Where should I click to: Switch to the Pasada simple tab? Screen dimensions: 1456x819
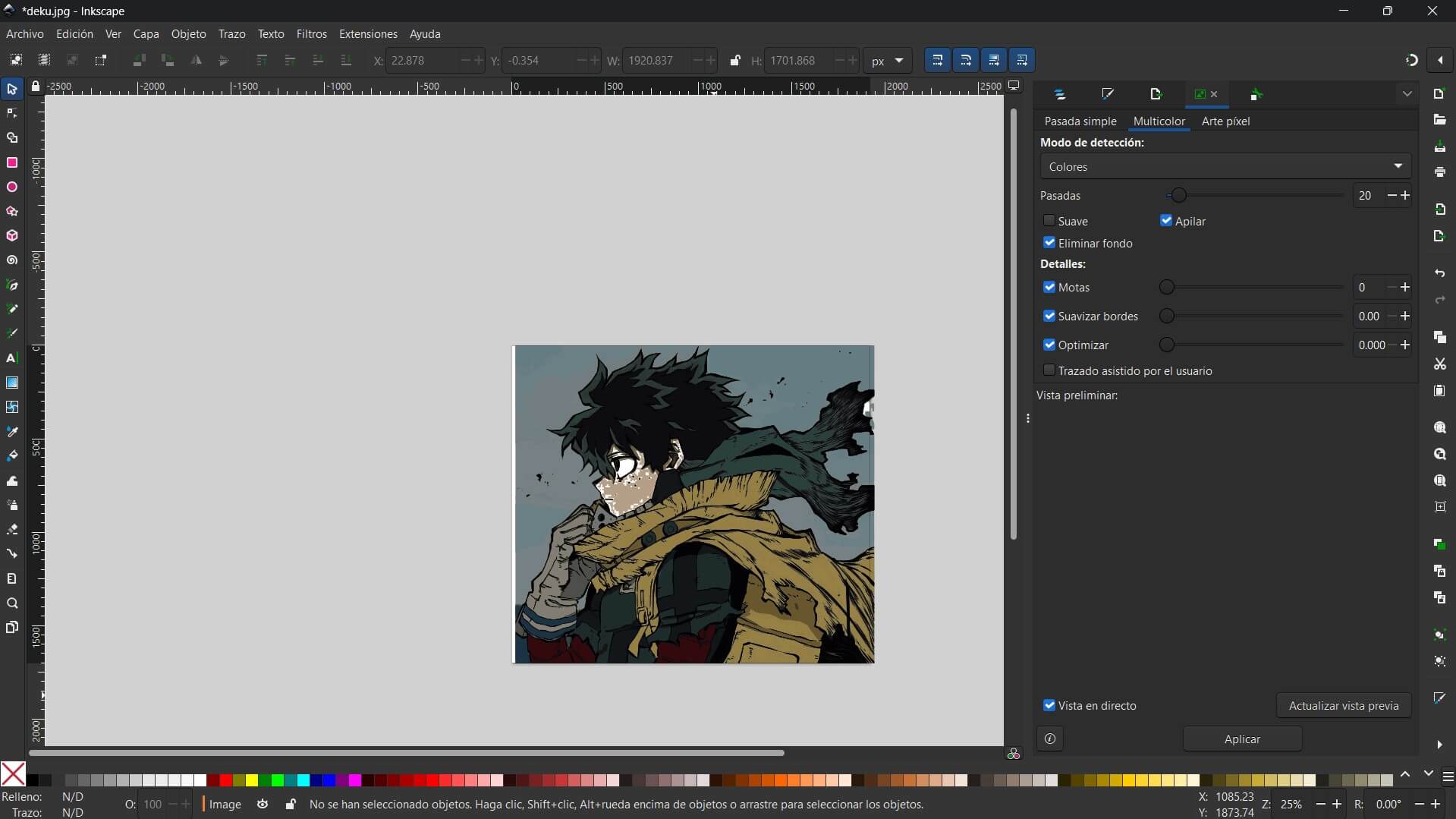tap(1080, 121)
